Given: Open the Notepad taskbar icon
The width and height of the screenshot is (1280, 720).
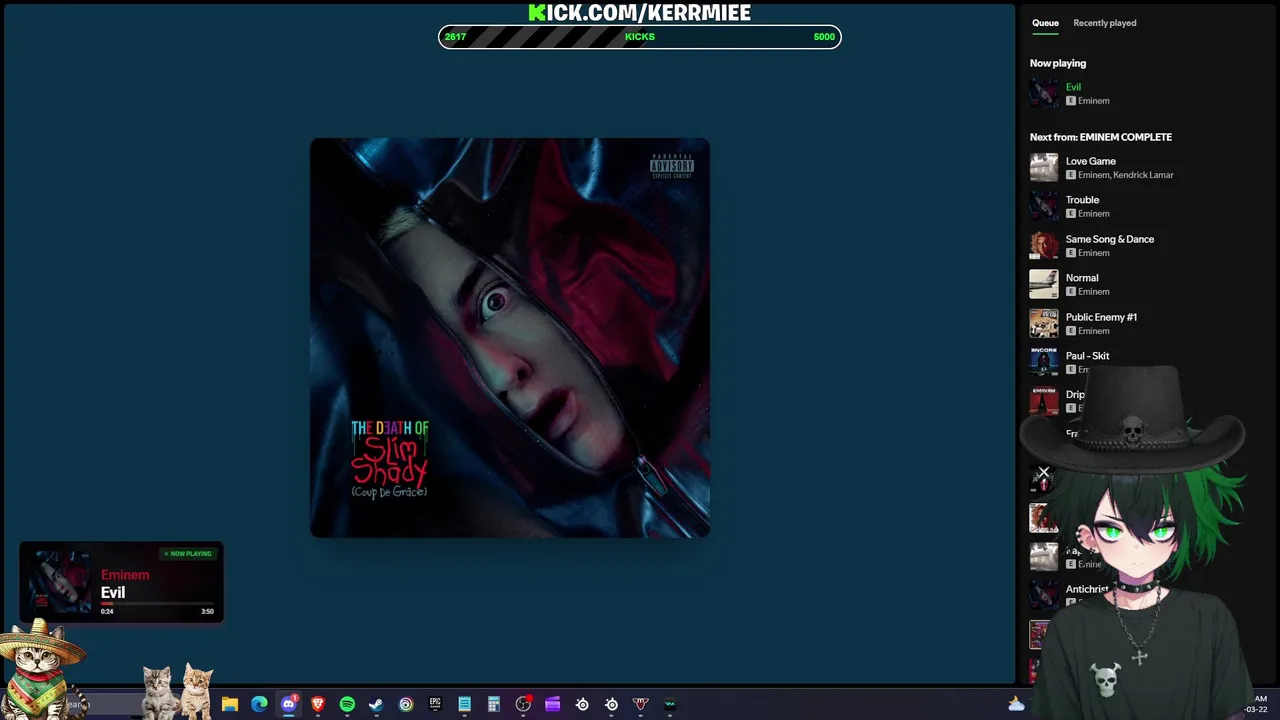Looking at the screenshot, I should click(x=464, y=704).
